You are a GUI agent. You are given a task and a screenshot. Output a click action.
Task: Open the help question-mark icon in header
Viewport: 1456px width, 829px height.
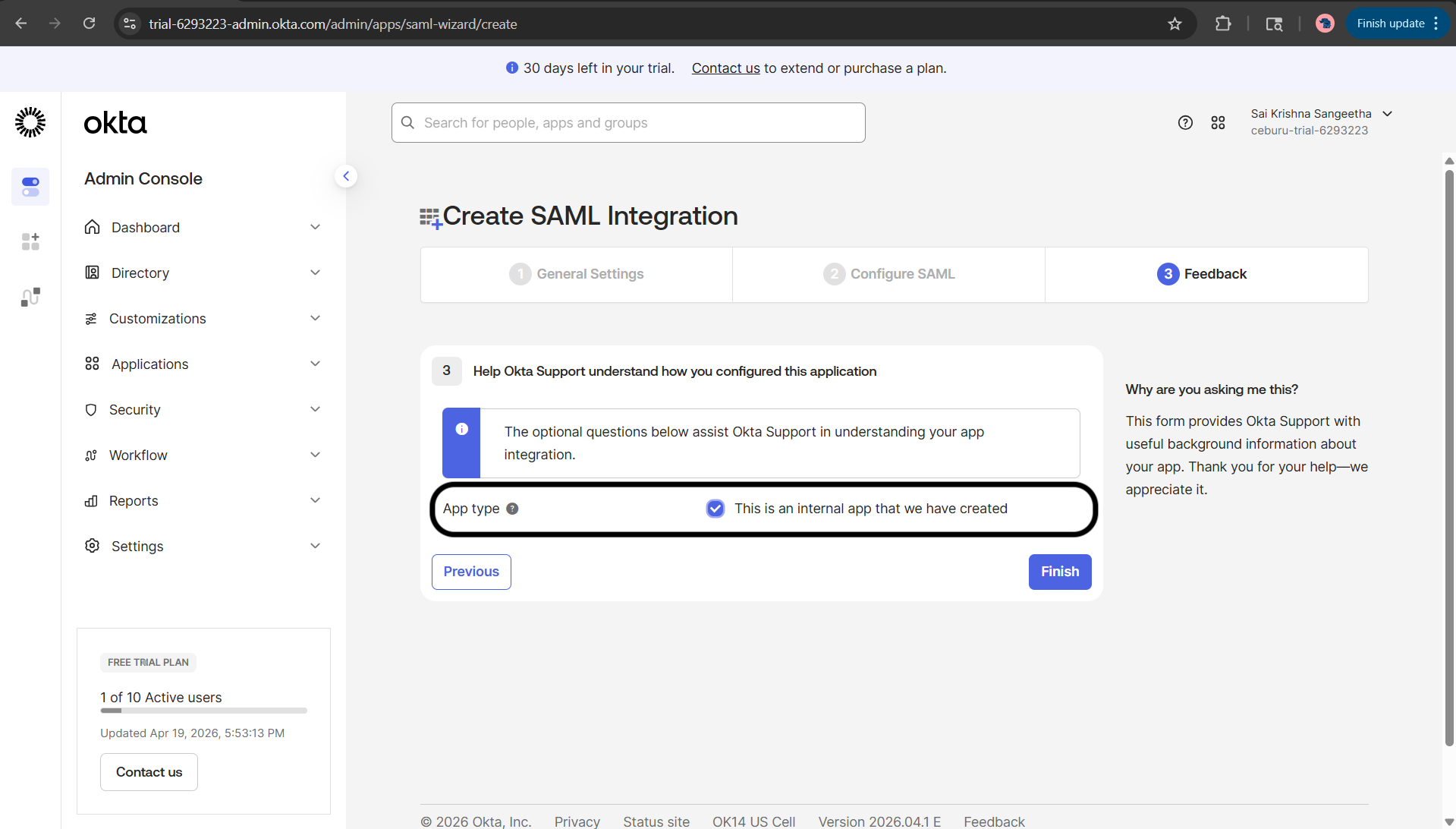click(x=1185, y=122)
